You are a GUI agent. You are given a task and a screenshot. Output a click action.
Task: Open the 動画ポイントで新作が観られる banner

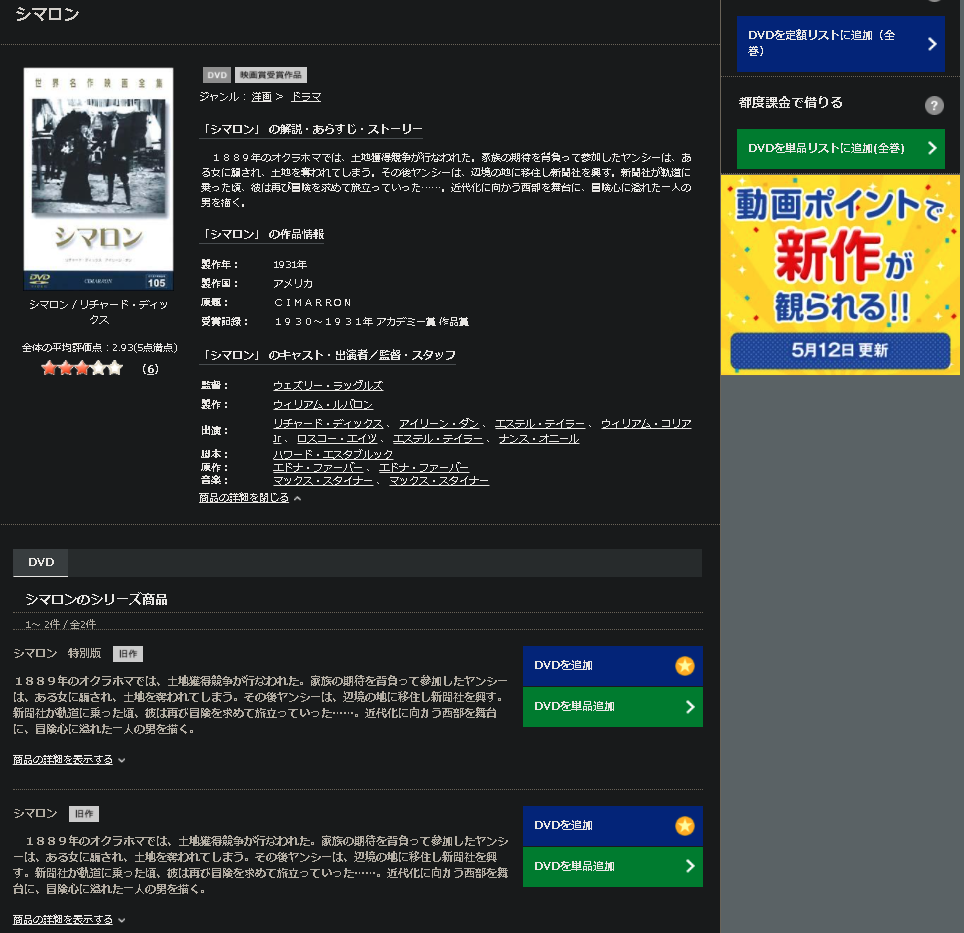pos(840,275)
